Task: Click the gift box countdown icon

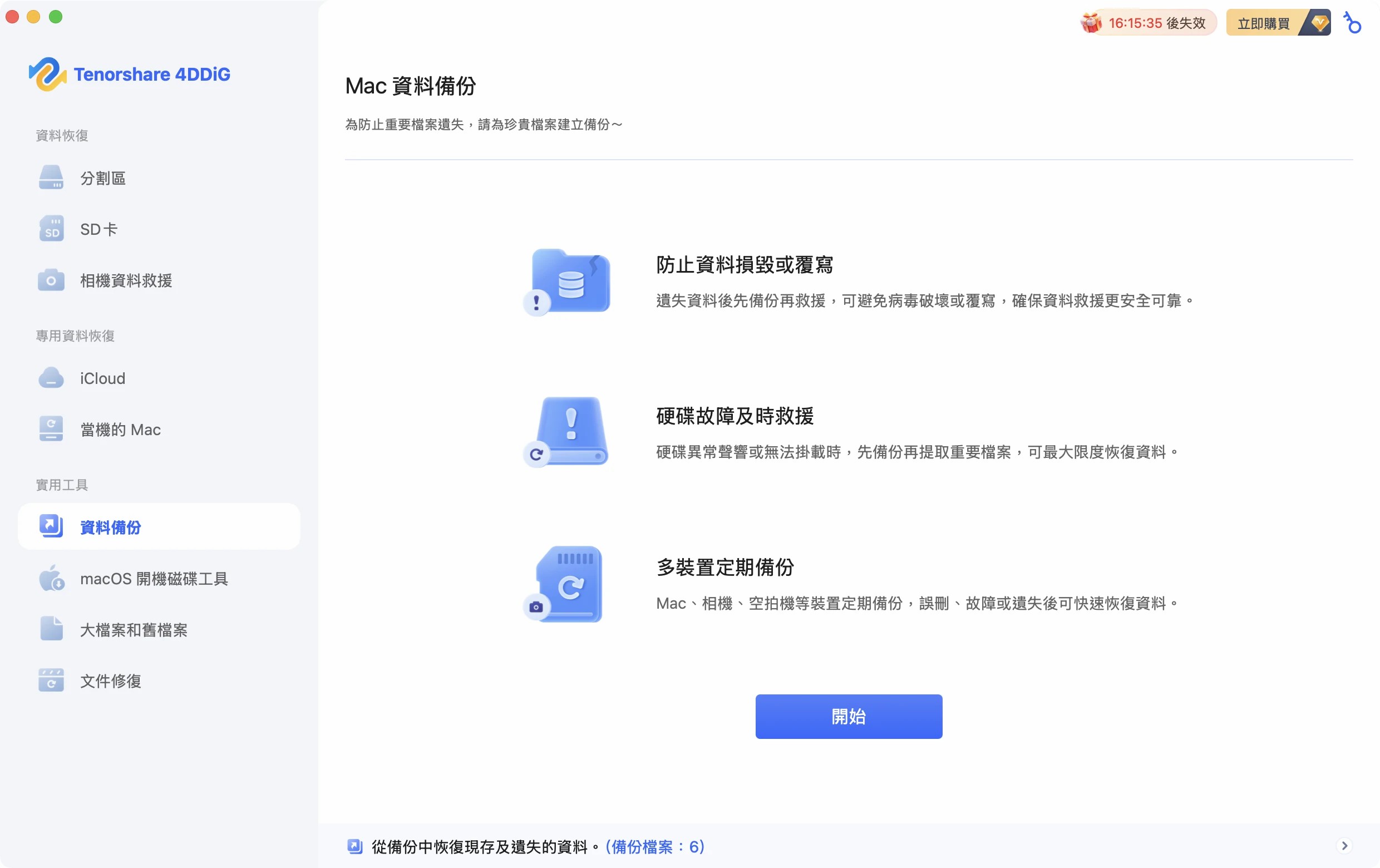Action: click(1091, 23)
